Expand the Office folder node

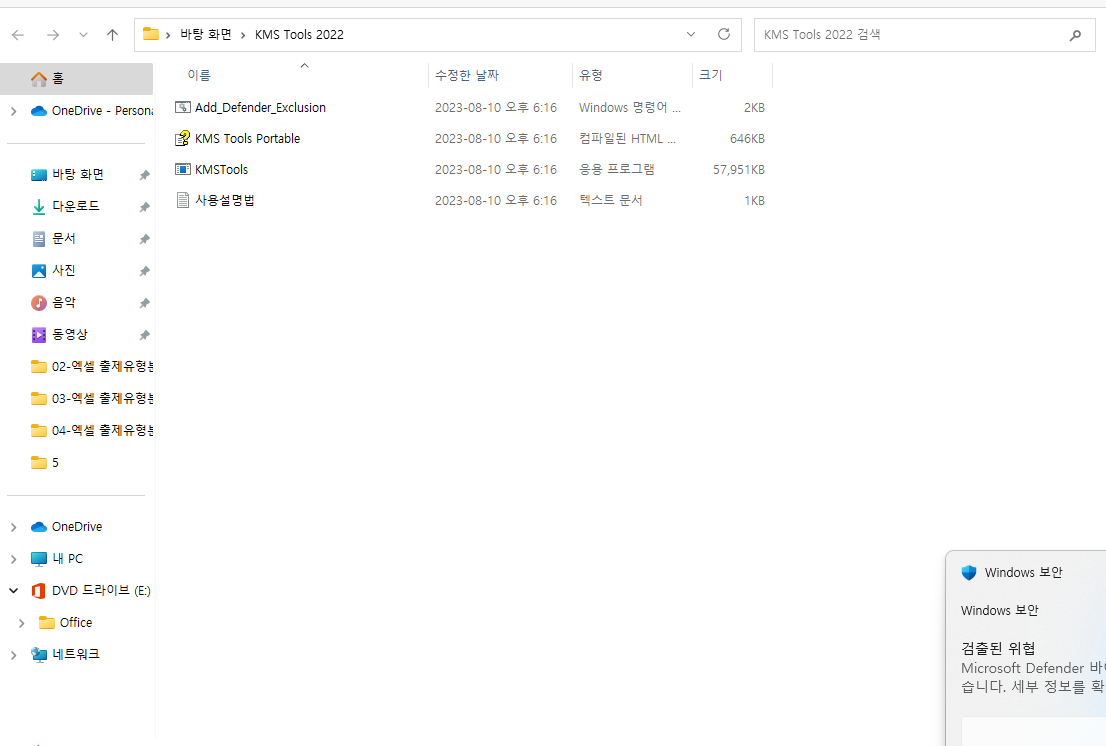pos(22,623)
